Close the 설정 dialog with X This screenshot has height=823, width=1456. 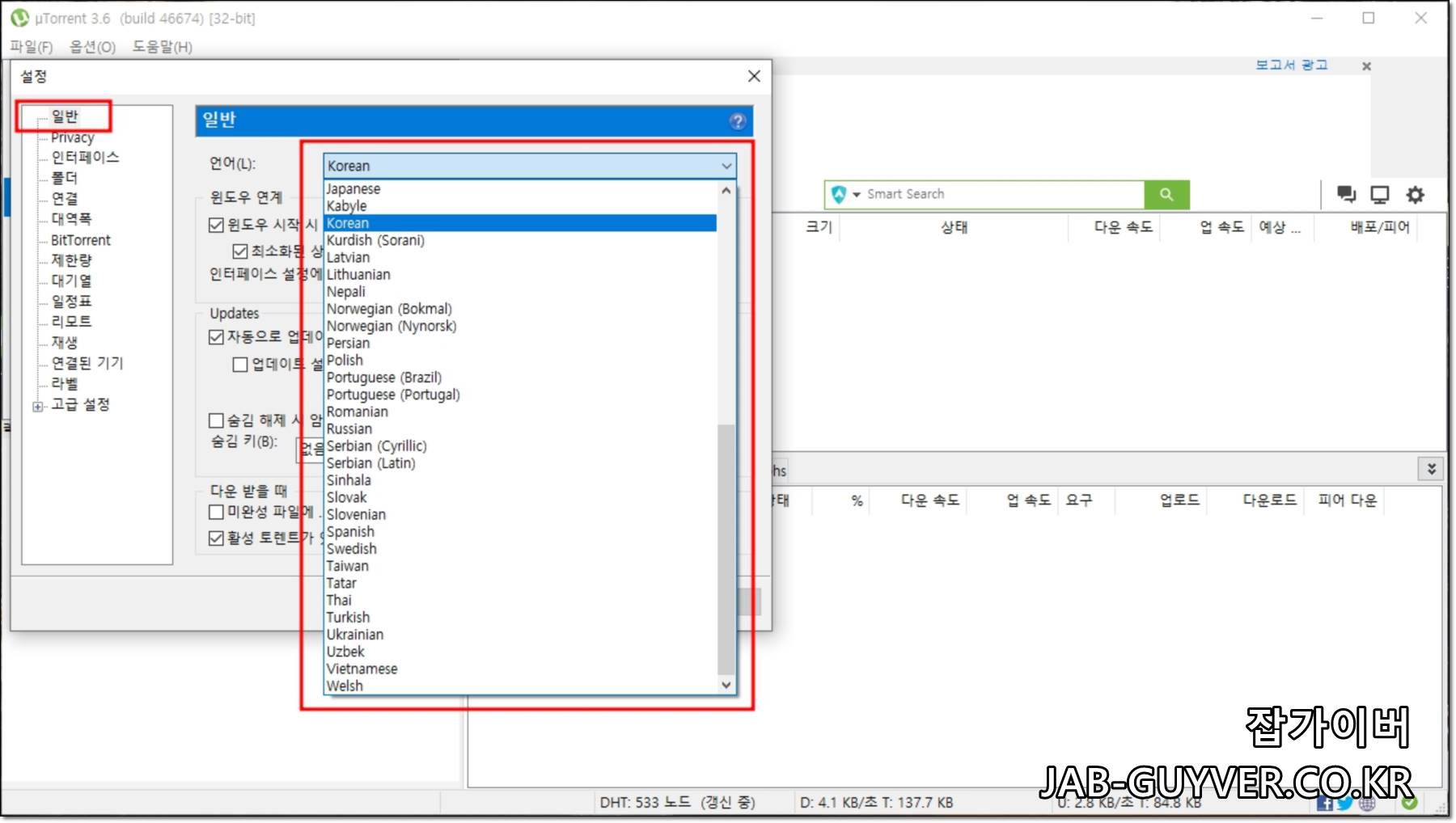click(x=754, y=76)
